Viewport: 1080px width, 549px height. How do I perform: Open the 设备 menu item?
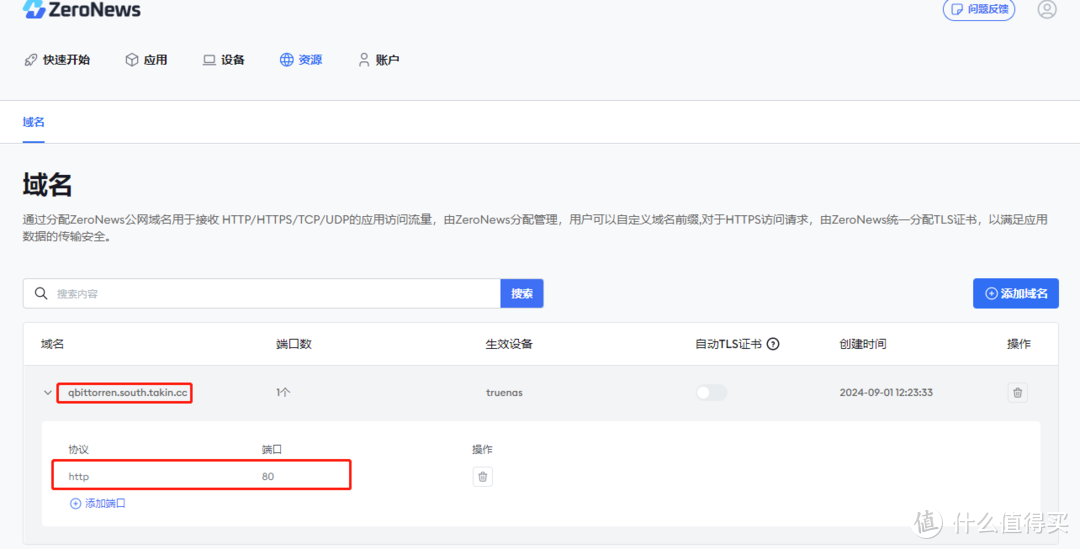tap(224, 60)
